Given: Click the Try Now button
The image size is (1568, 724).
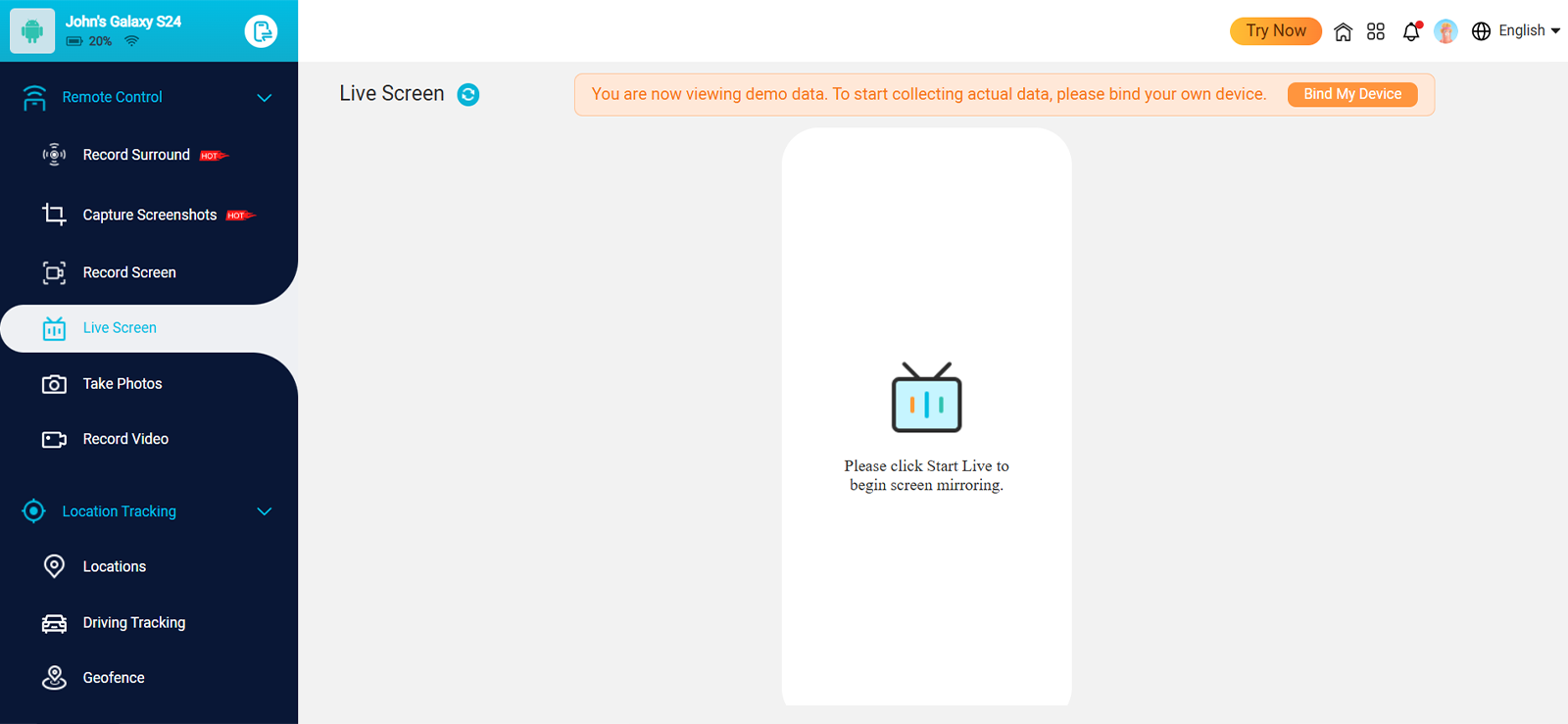Looking at the screenshot, I should (1275, 31).
